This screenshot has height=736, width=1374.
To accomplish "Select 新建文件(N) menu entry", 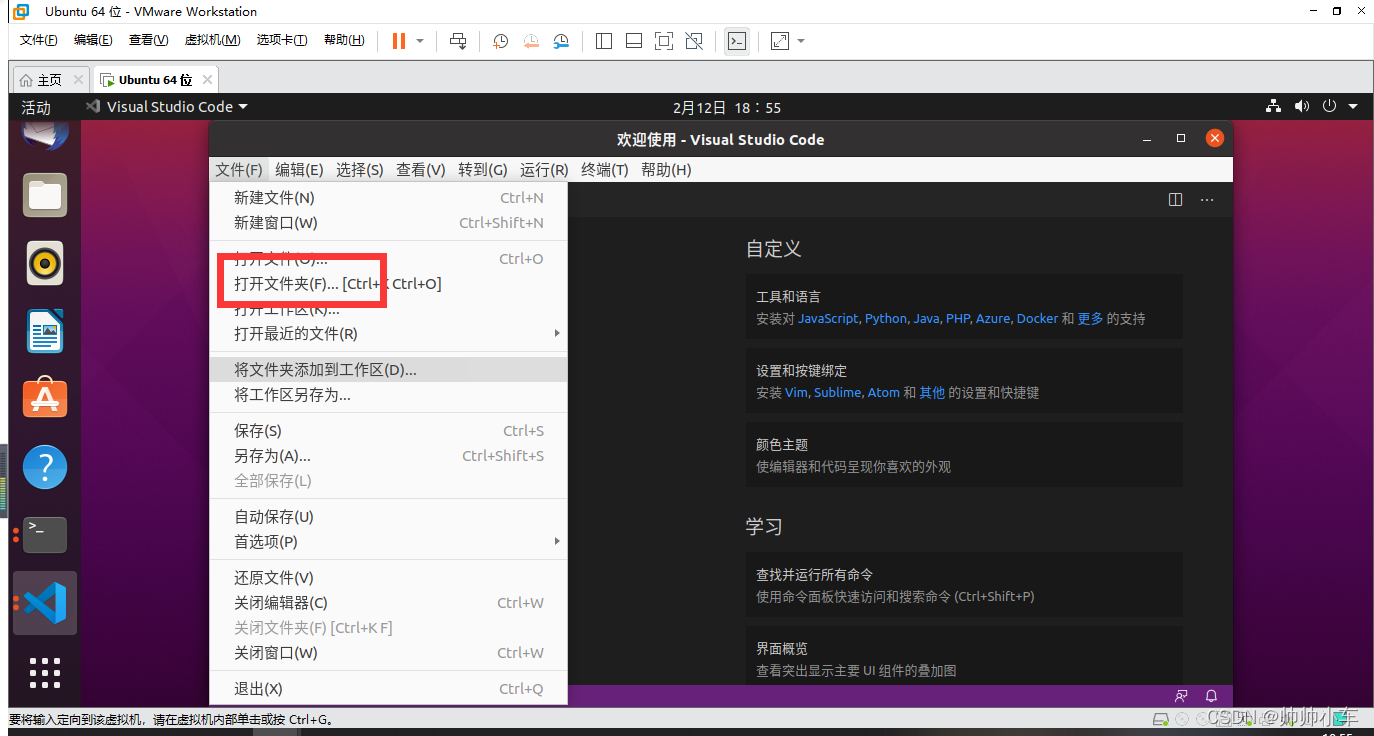I will [388, 198].
